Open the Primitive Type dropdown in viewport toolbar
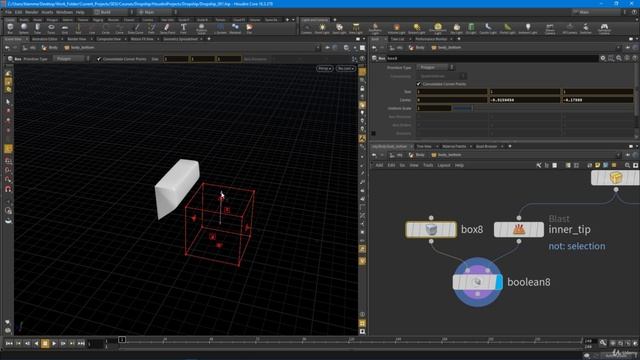This screenshot has width=640, height=360. click(x=72, y=59)
